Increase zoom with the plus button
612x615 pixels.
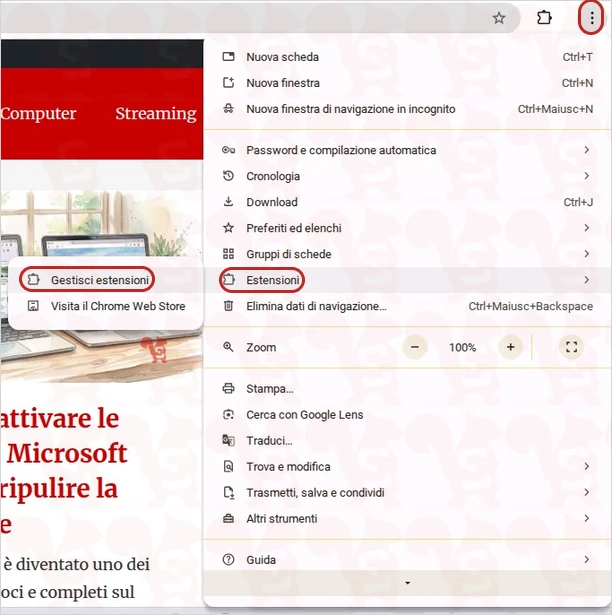click(x=510, y=347)
